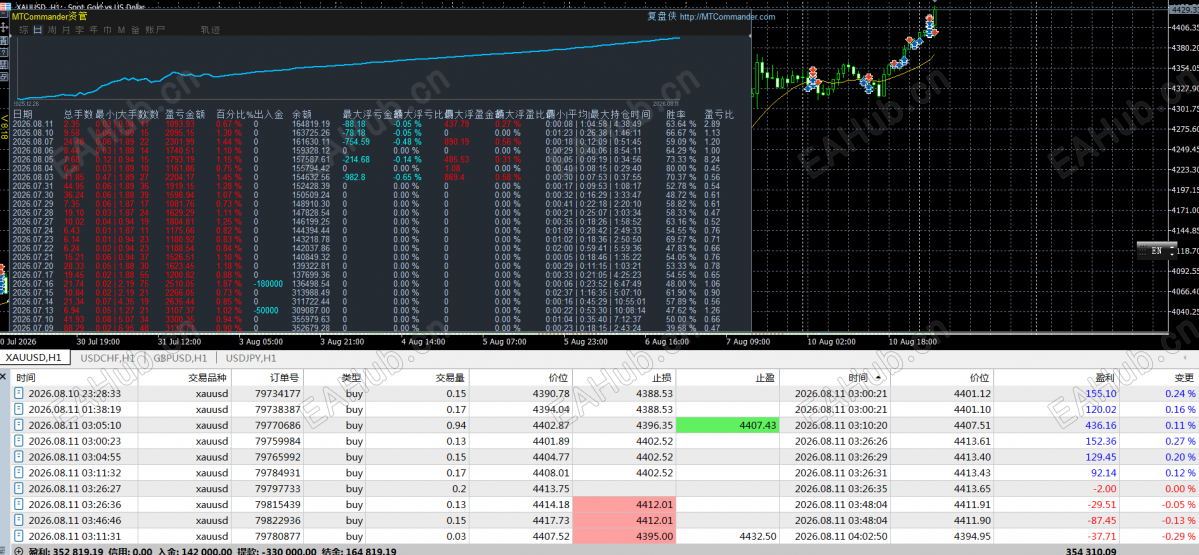1199x555 pixels.
Task: Open the http://MTCommander.com link
Action: tap(727, 17)
